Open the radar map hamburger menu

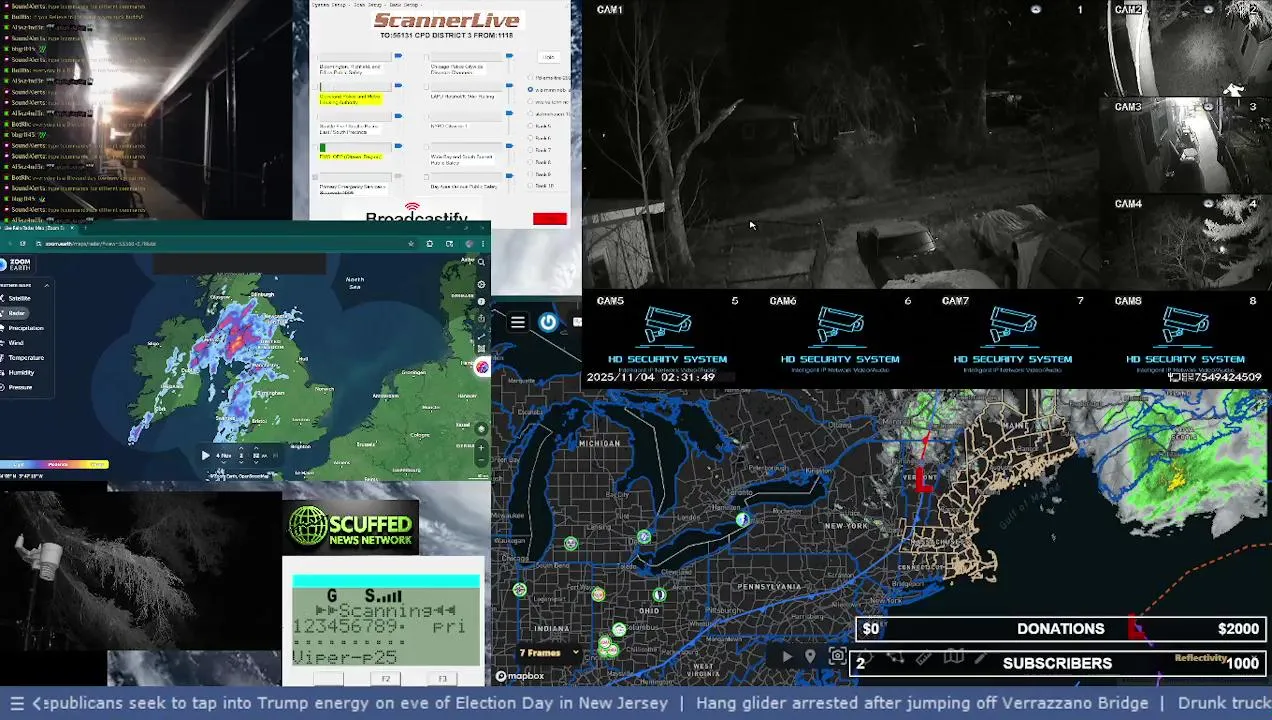[518, 322]
